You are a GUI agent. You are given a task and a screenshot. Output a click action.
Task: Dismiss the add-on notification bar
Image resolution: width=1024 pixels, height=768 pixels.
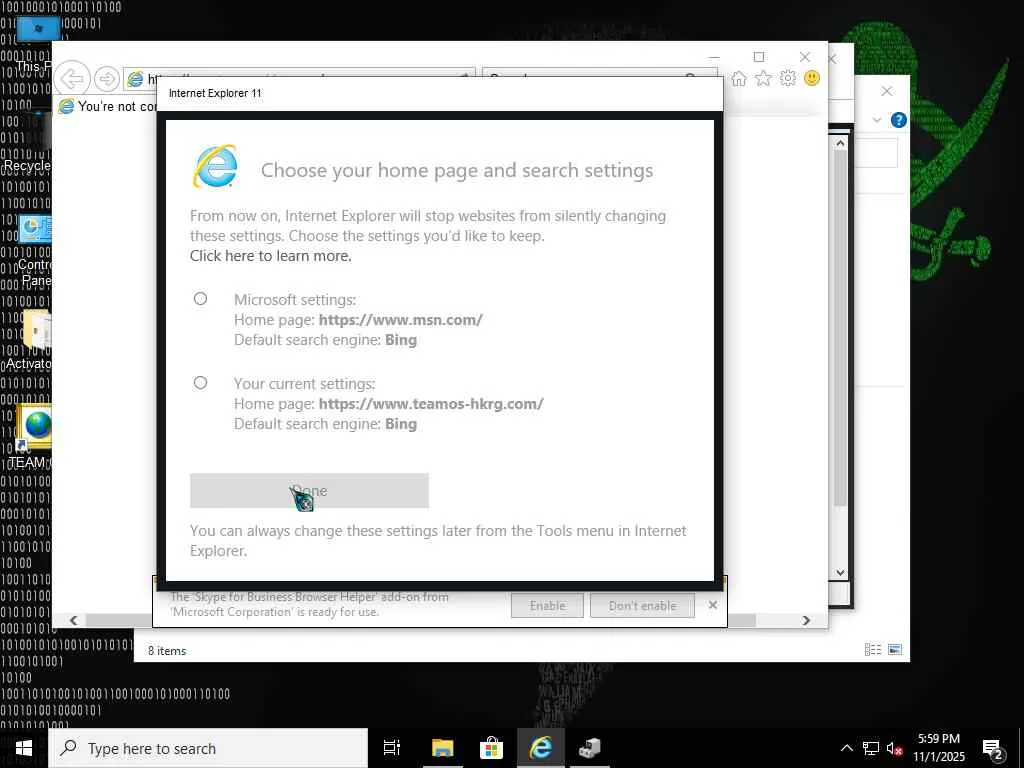click(712, 605)
